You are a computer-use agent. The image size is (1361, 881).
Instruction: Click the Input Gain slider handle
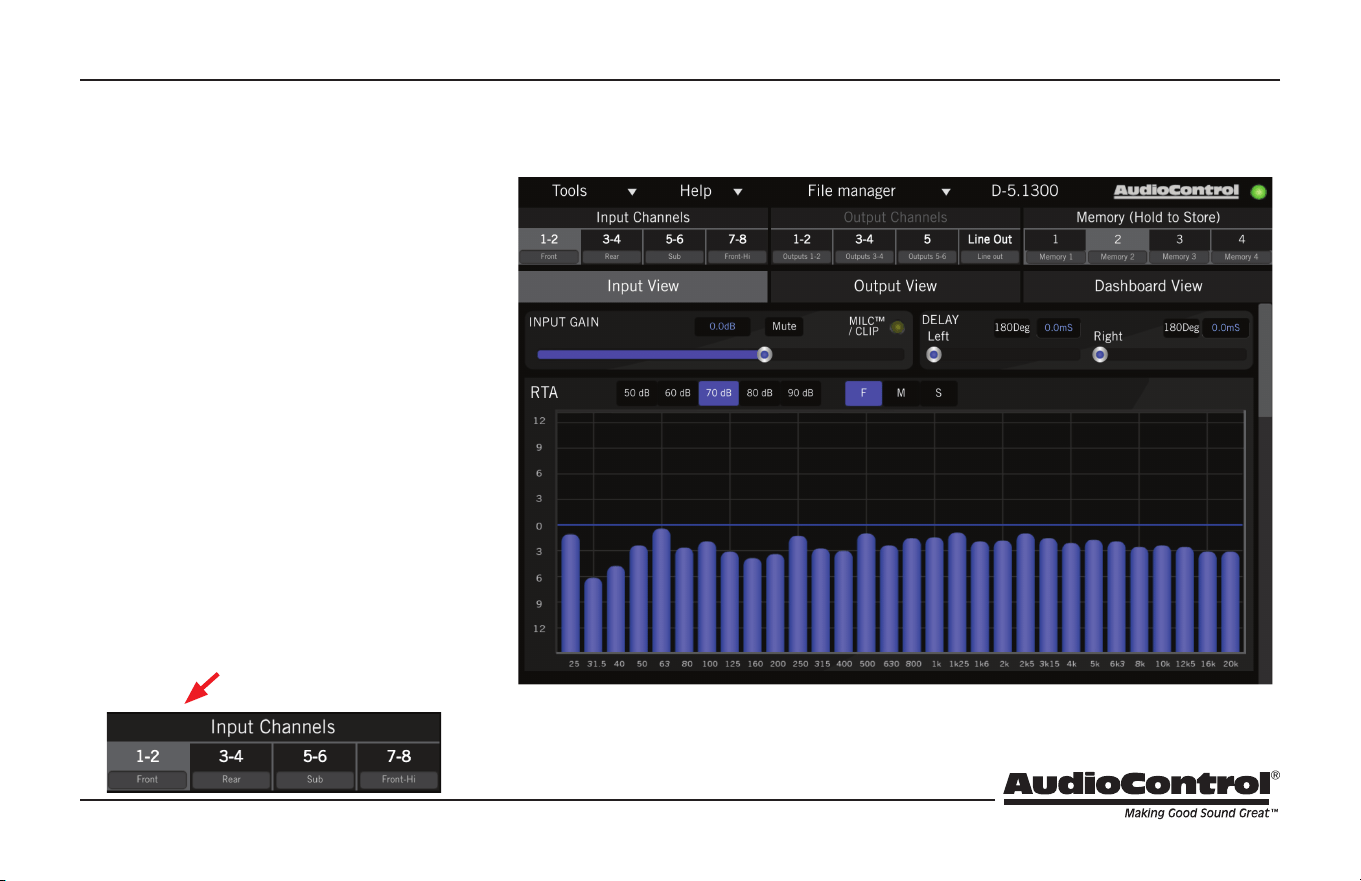point(765,354)
